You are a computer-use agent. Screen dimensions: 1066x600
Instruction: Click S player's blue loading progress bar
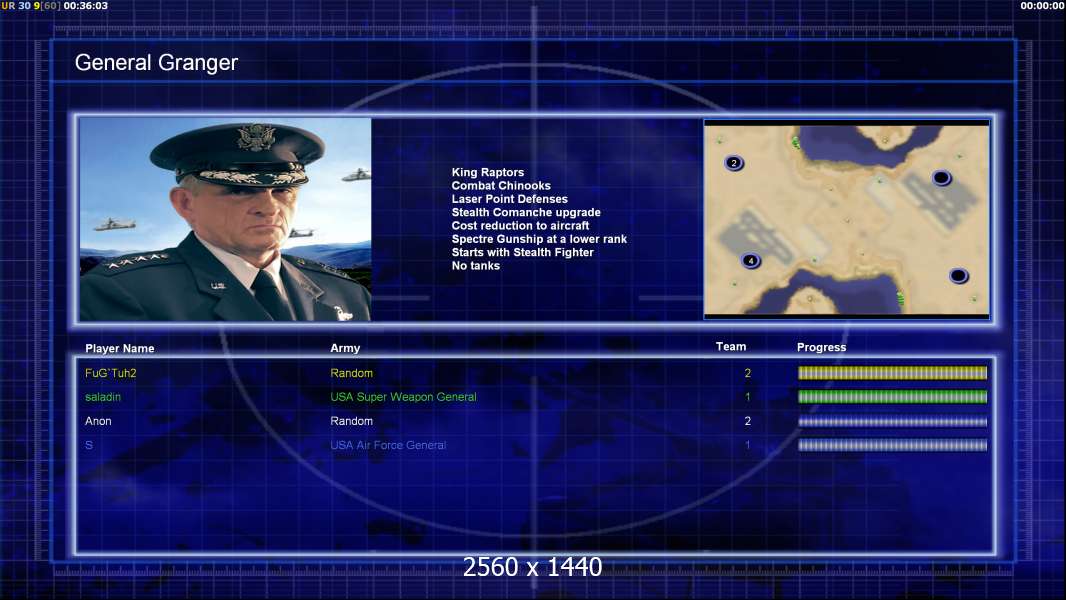pyautogui.click(x=892, y=446)
